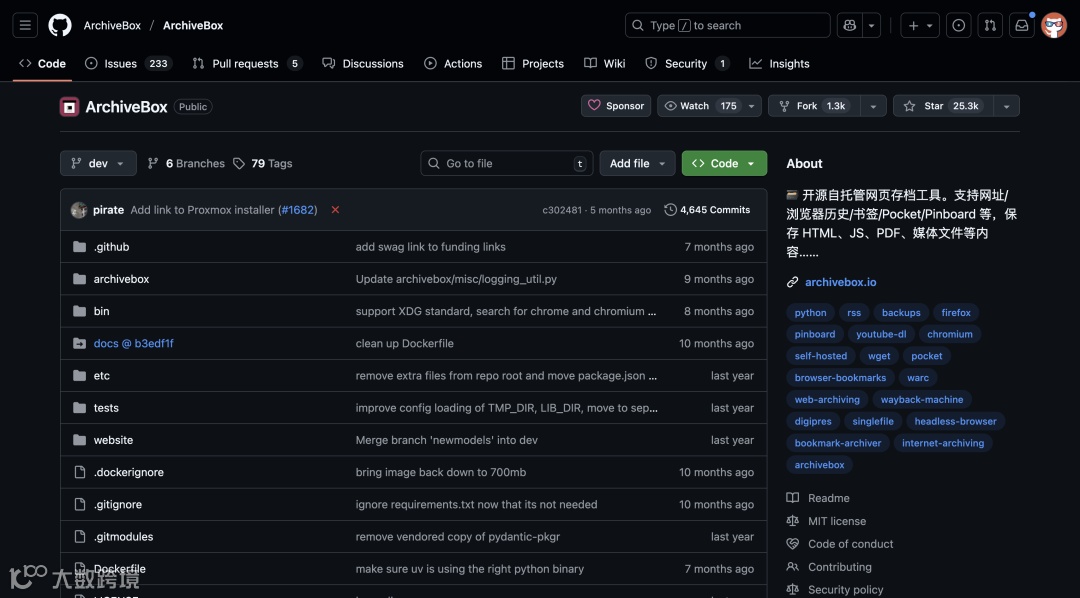
Task: Open the 4,645 Commits history
Action: tap(707, 209)
